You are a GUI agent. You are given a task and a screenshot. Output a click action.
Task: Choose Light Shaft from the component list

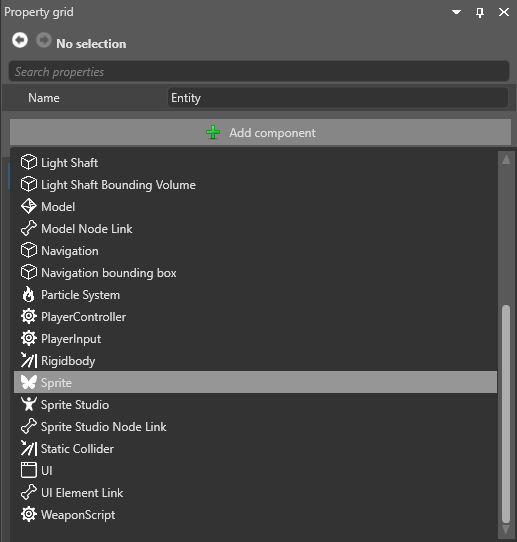point(255,162)
